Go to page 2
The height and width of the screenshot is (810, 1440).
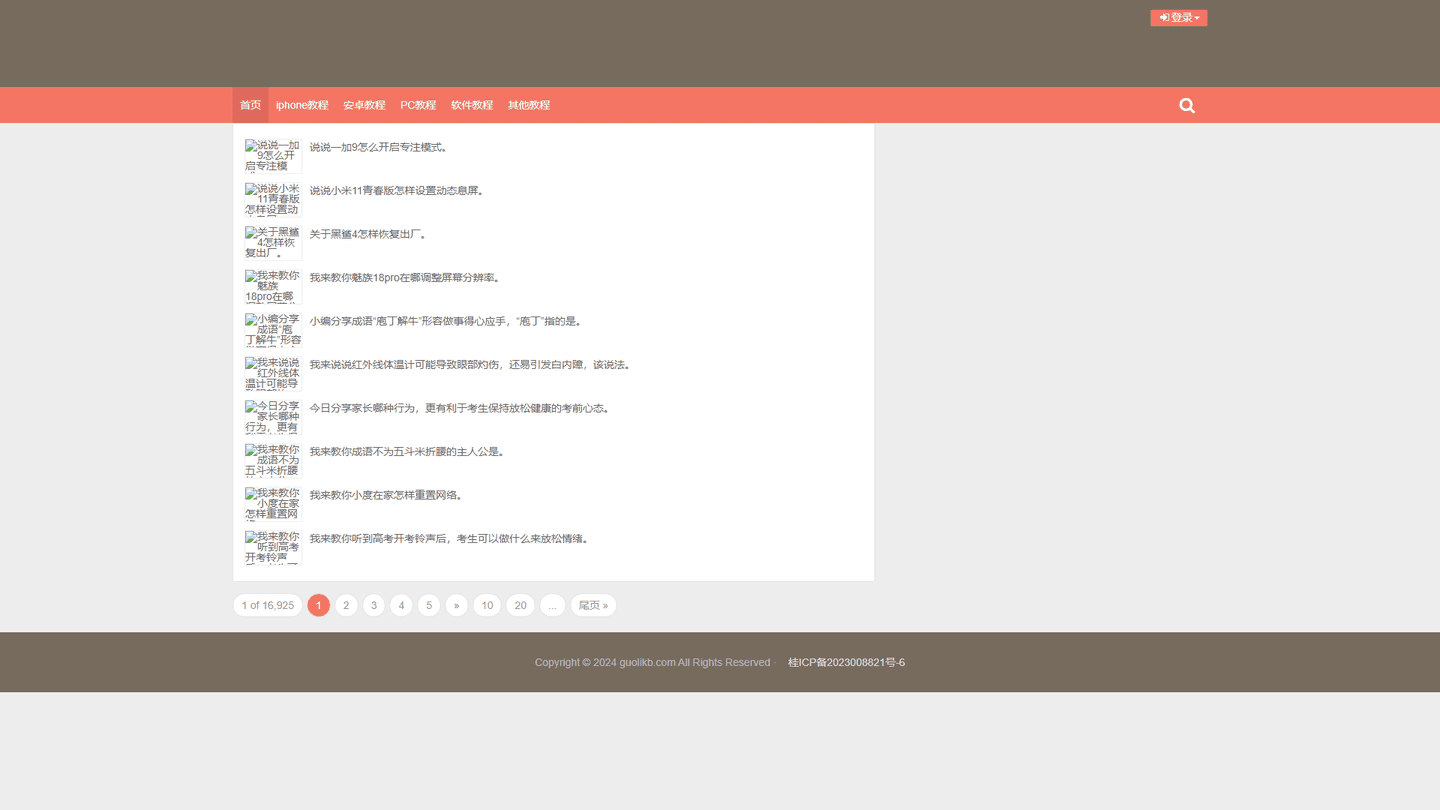coord(346,605)
